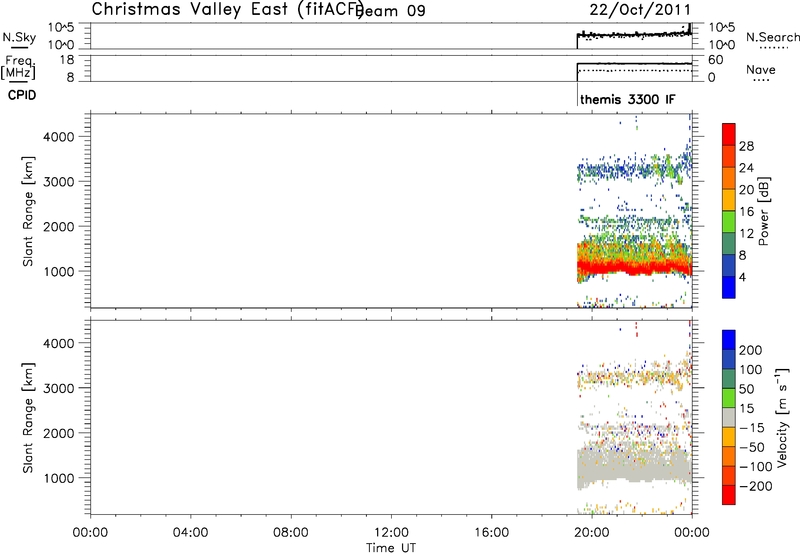This screenshot has height=554, width=800.
Task: Click the '4000' tick of the power panel
Action: point(59,137)
